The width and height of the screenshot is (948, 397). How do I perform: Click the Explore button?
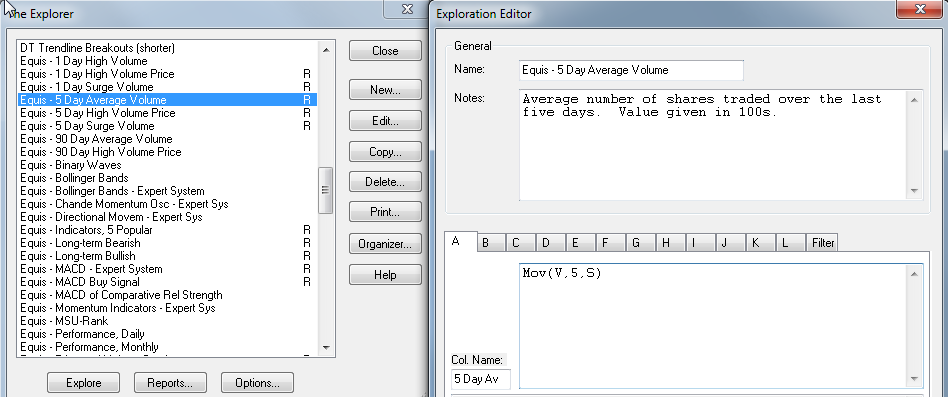click(83, 382)
